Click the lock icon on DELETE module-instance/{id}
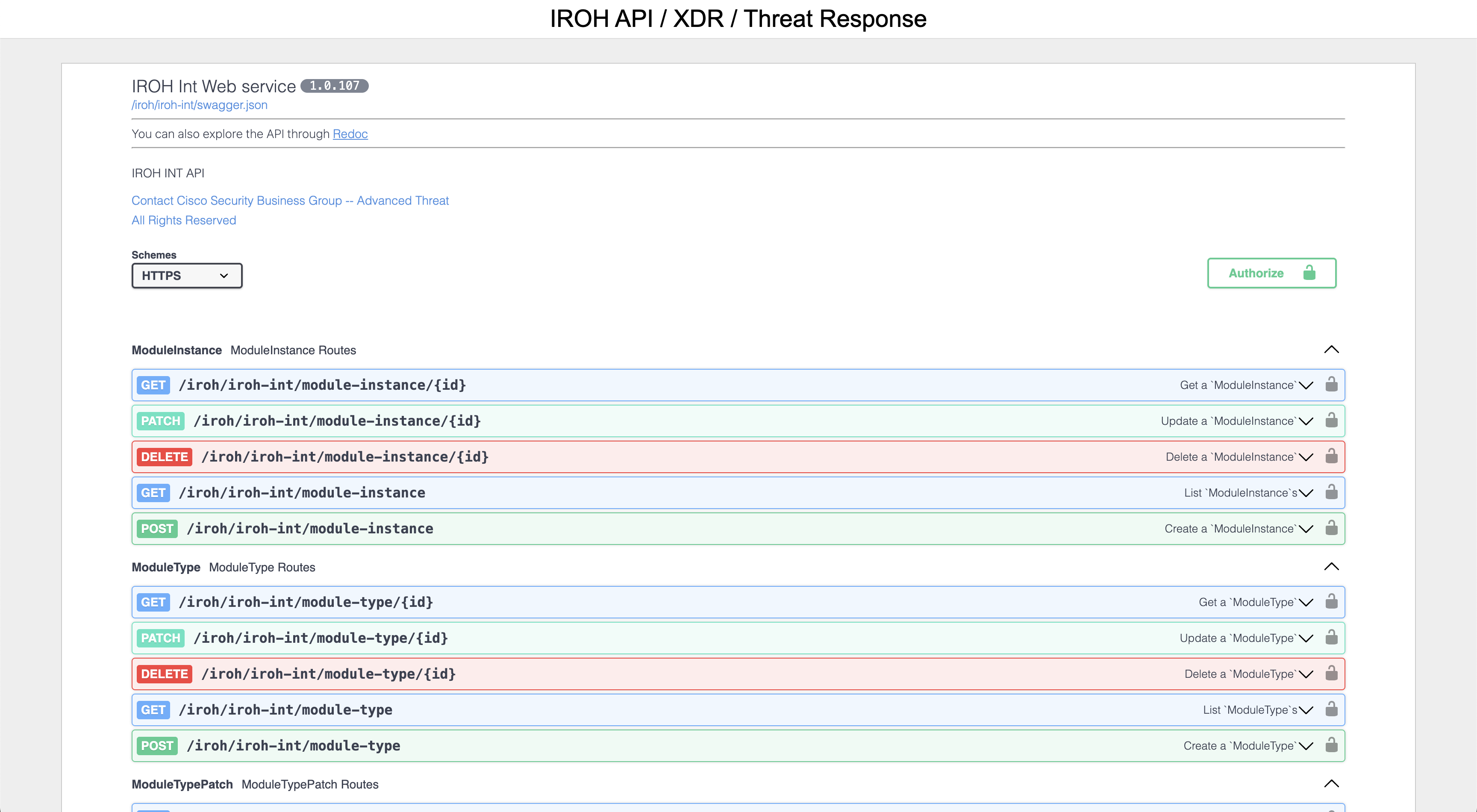The width and height of the screenshot is (1477, 812). (x=1332, y=456)
